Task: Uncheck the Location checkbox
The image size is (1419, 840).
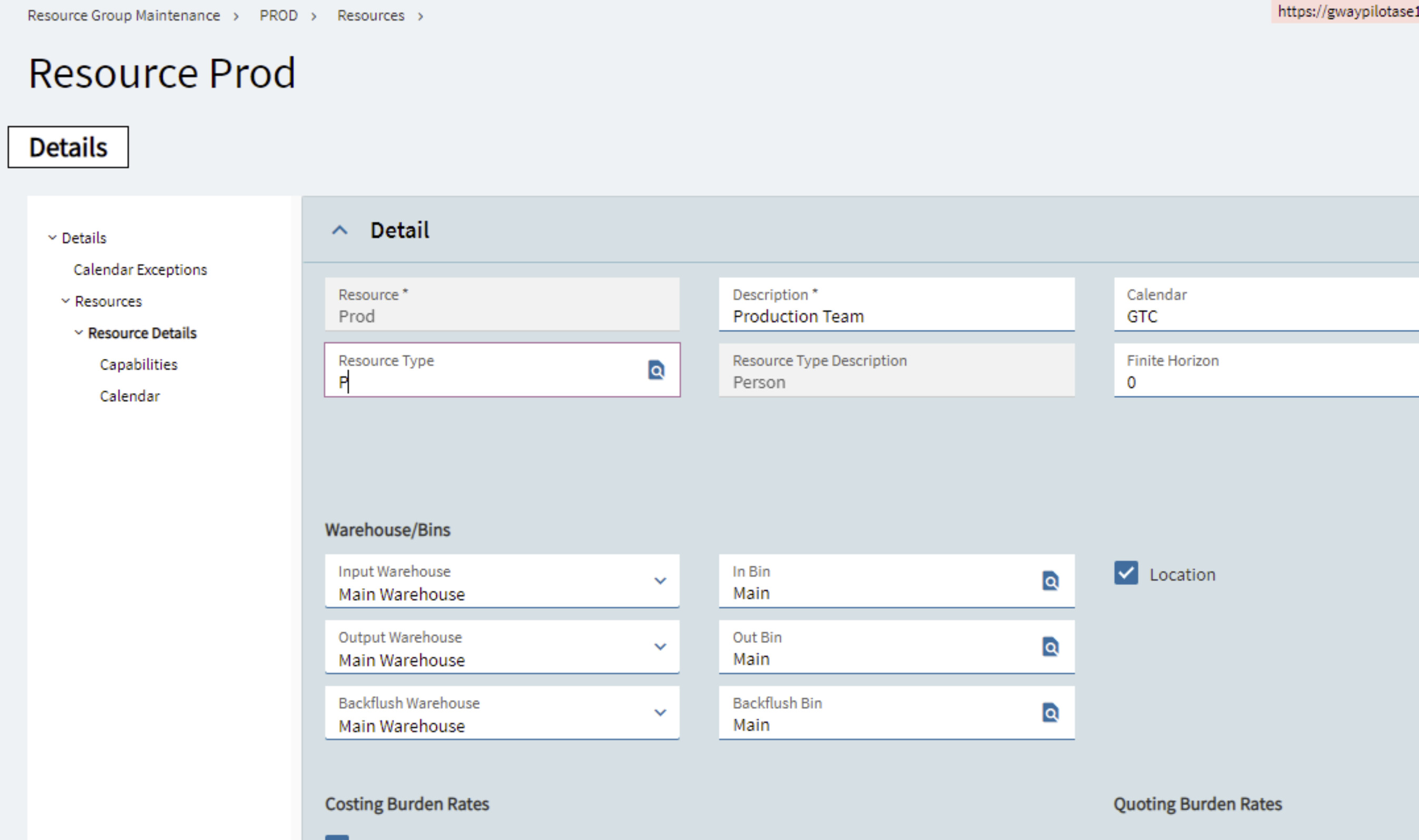Action: [1126, 573]
